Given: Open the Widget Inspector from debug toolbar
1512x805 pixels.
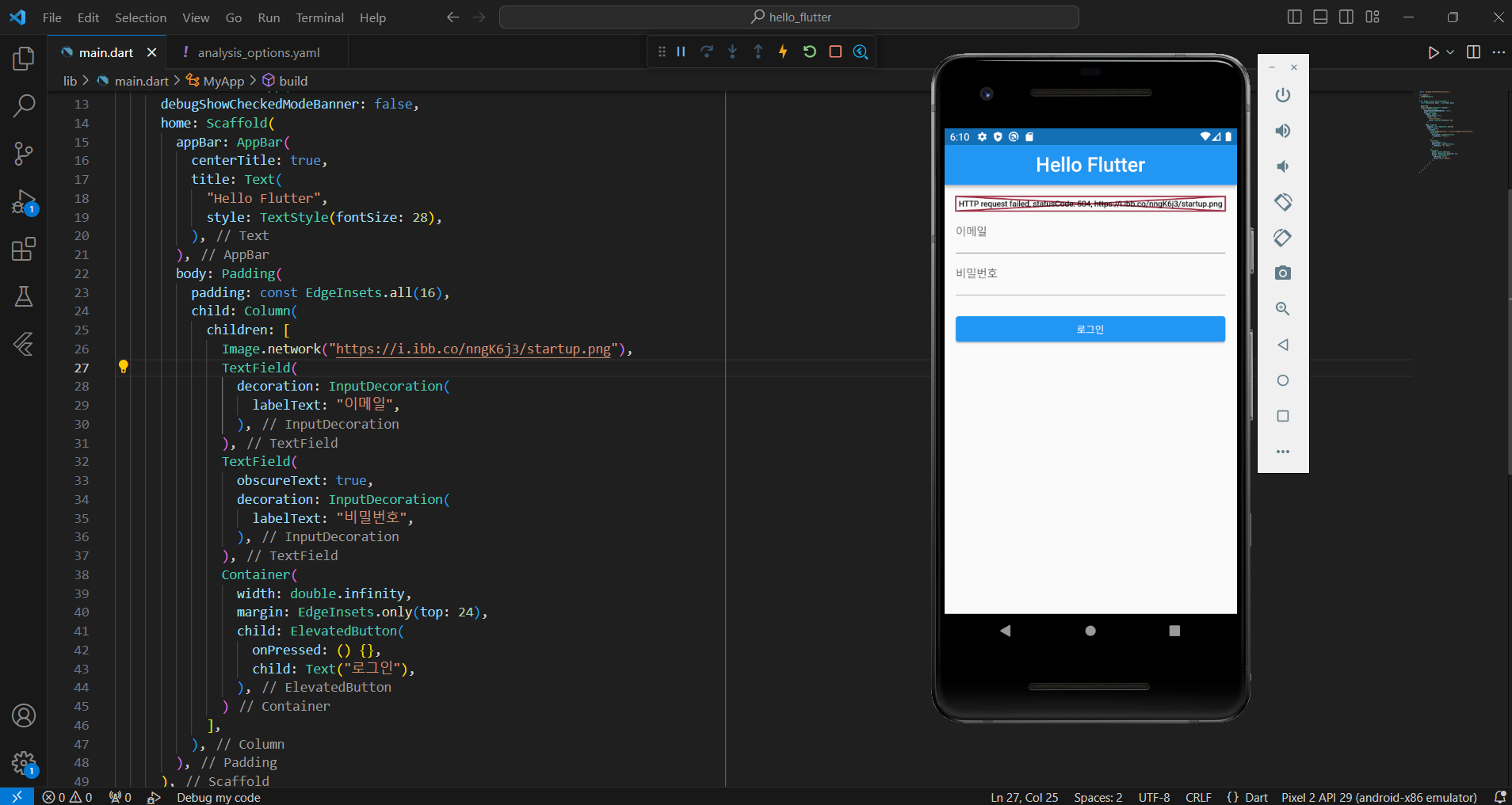Looking at the screenshot, I should click(861, 52).
